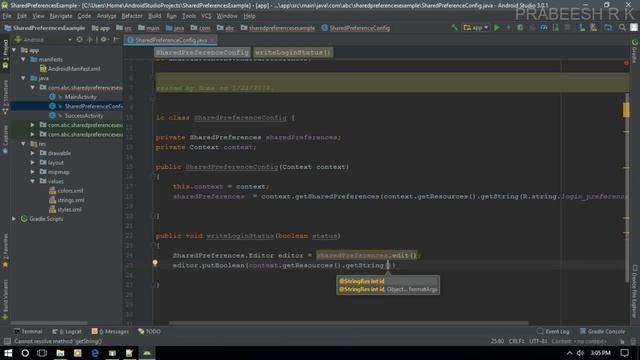The width and height of the screenshot is (640, 360).
Task: Collapse the values folder
Action: tap(33, 181)
